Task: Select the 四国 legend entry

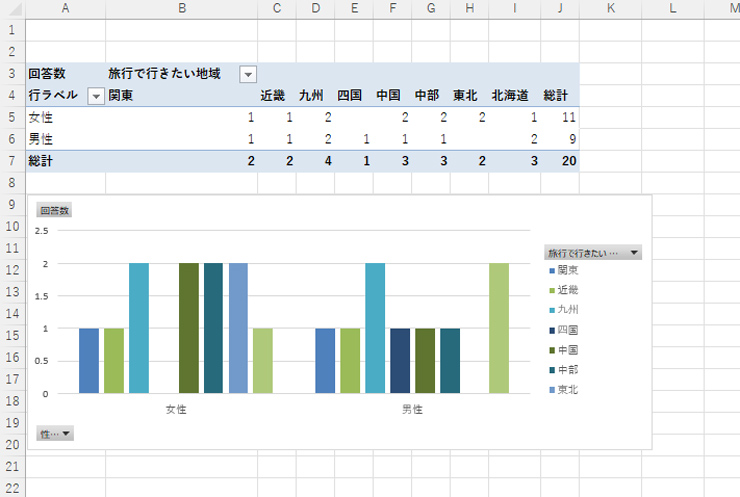Action: pos(567,330)
